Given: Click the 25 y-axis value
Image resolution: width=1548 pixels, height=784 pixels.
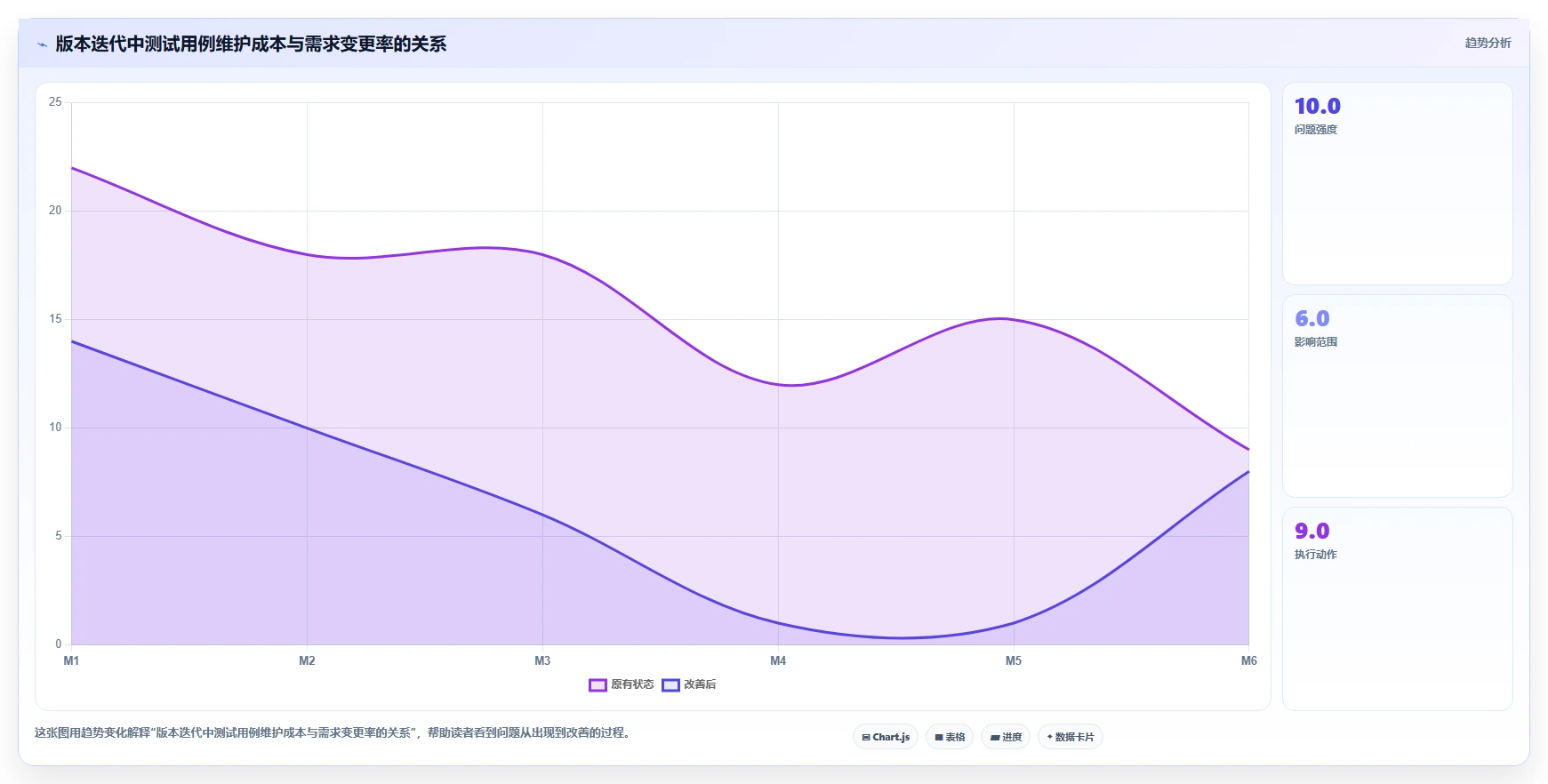Looking at the screenshot, I should (55, 102).
